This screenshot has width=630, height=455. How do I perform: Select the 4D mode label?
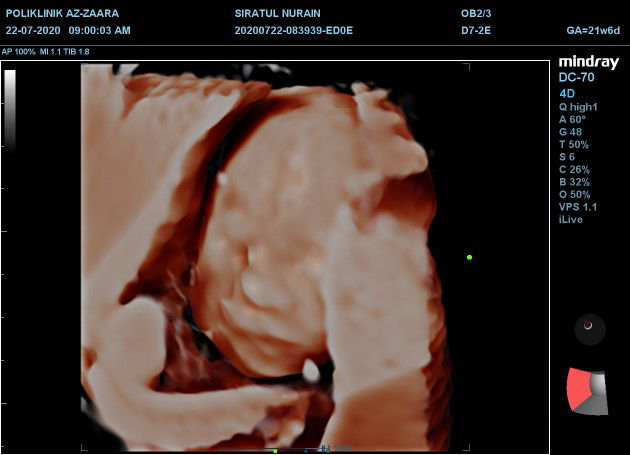pos(567,93)
